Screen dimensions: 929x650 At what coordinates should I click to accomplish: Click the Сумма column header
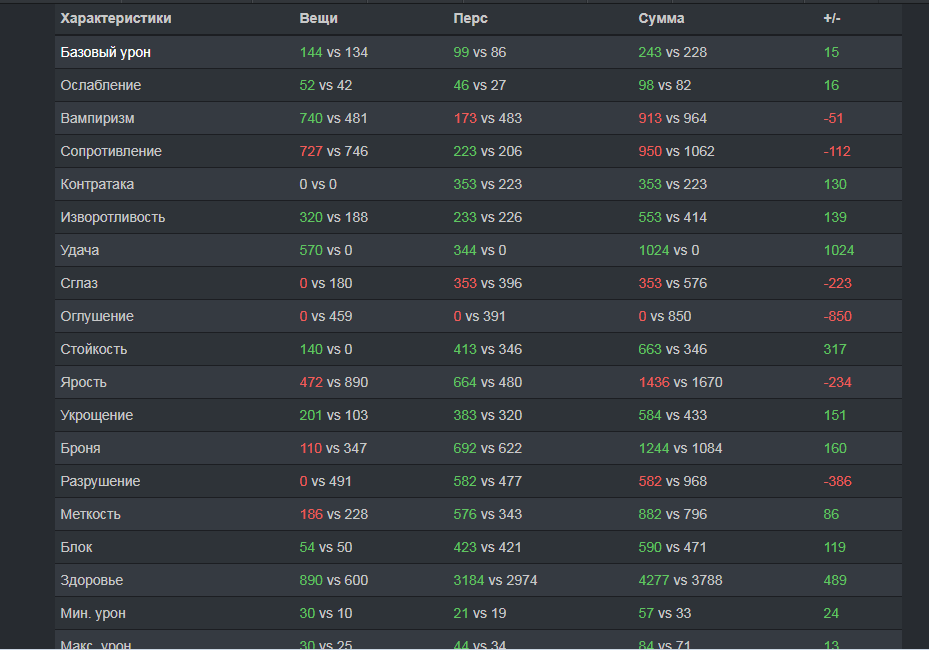[661, 18]
